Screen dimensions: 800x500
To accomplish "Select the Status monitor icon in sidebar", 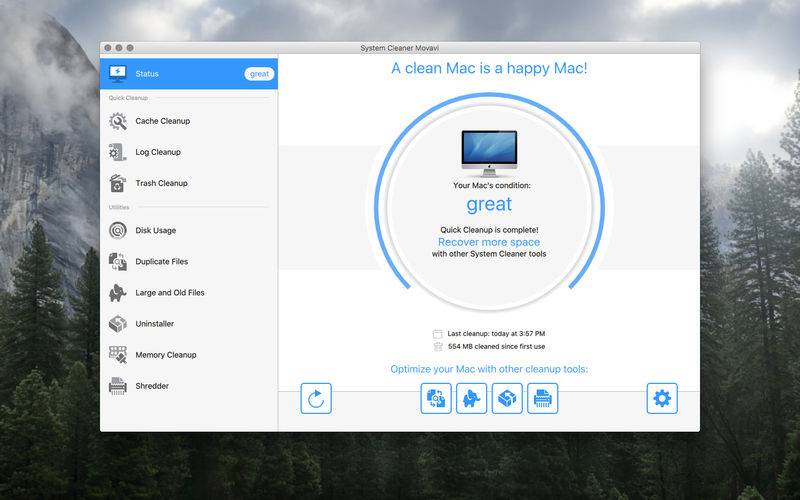I will tap(117, 73).
